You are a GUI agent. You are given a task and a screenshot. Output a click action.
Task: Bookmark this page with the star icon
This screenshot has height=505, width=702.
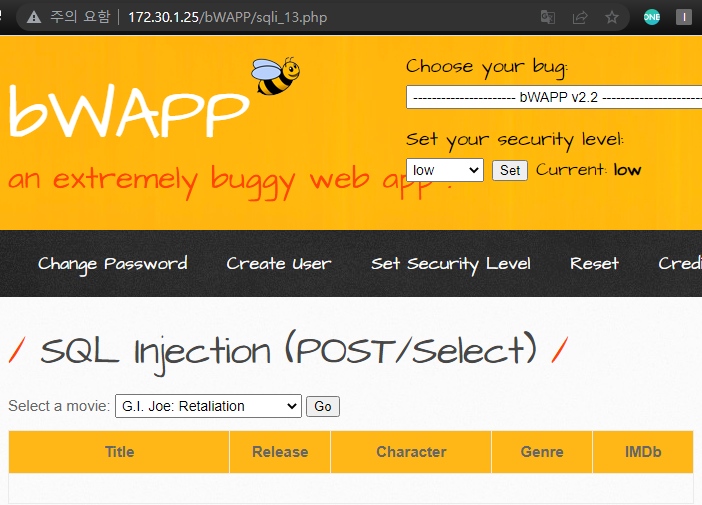(x=612, y=17)
